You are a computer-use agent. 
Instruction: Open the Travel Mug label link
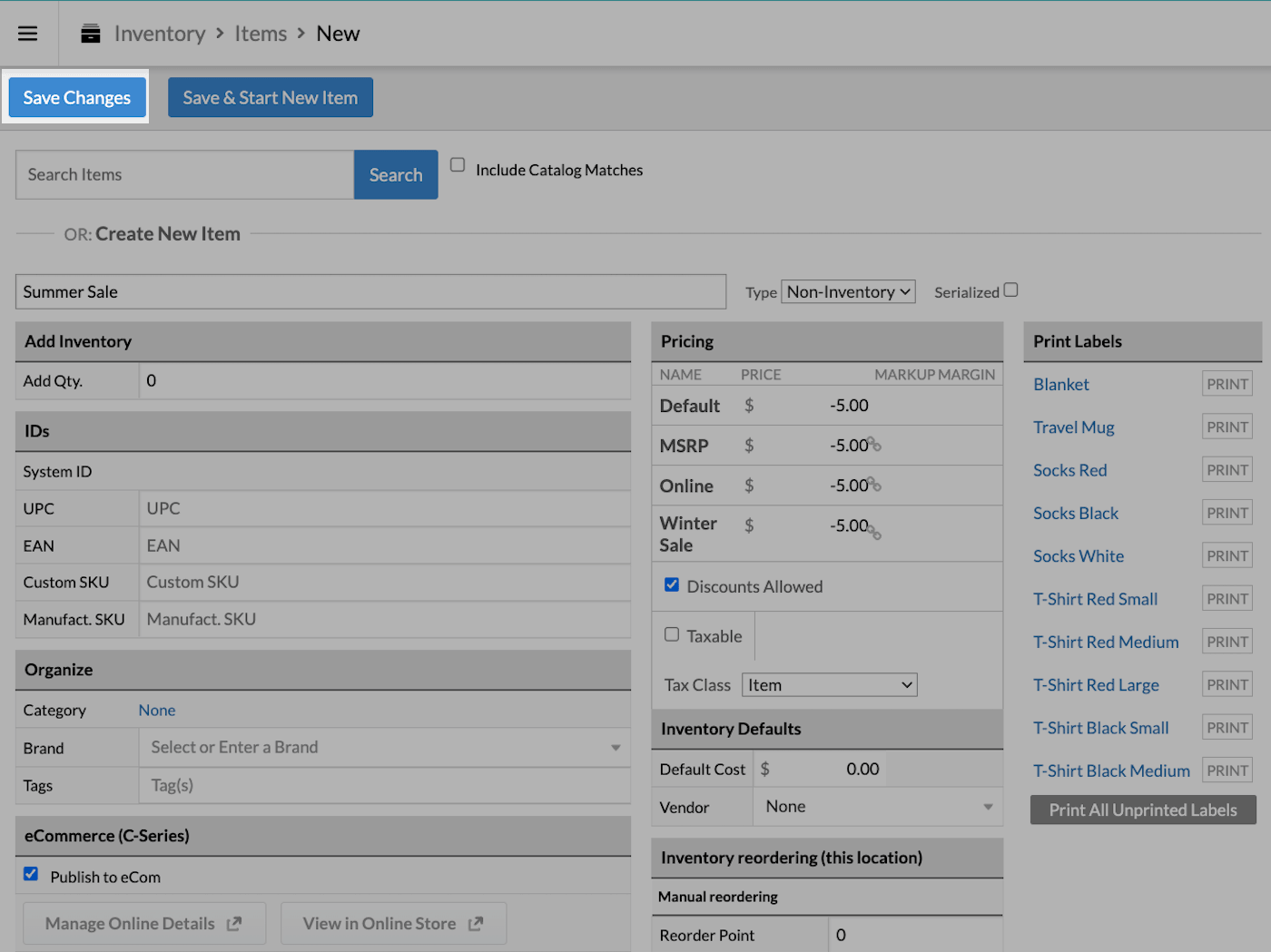pos(1074,427)
